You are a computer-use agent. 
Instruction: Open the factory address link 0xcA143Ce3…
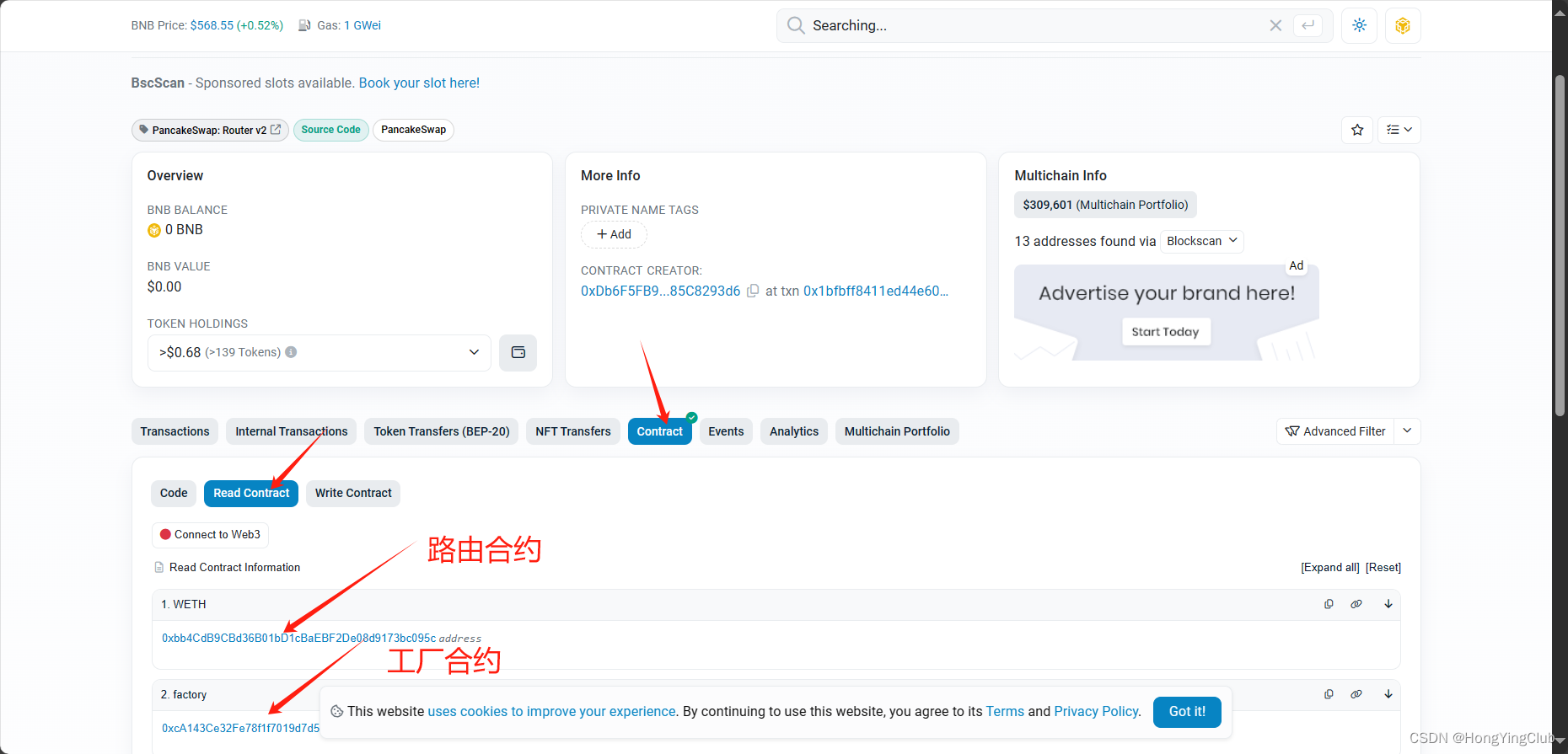[x=241, y=728]
